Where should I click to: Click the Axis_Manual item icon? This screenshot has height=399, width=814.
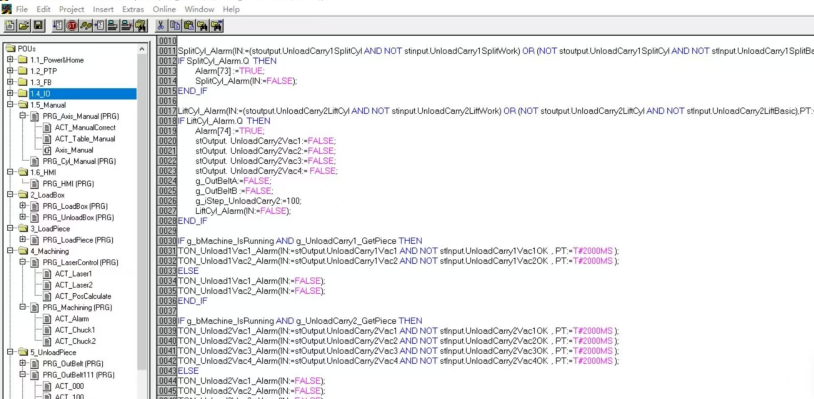pyautogui.click(x=47, y=150)
